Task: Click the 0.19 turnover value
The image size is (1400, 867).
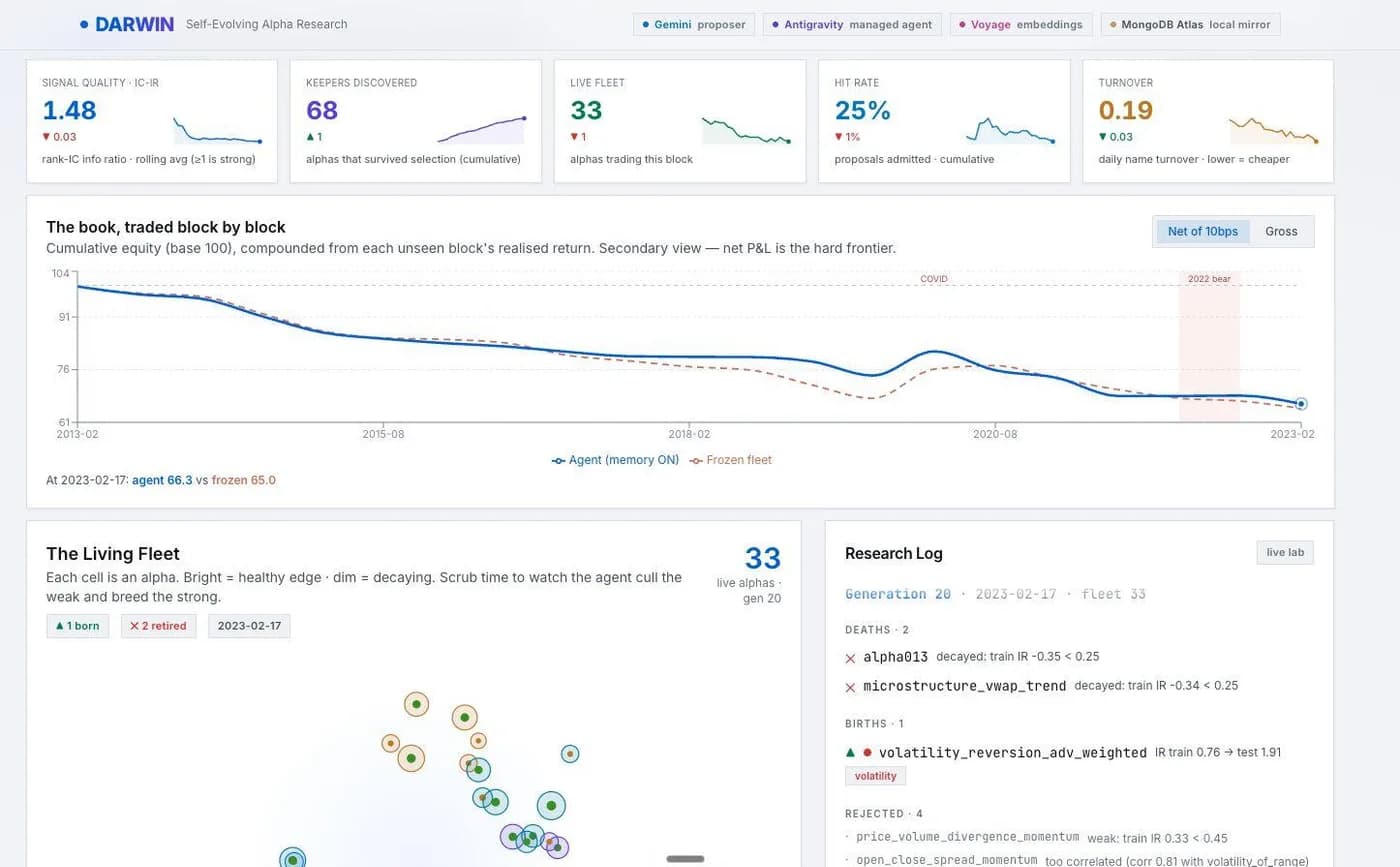Action: pos(1126,110)
